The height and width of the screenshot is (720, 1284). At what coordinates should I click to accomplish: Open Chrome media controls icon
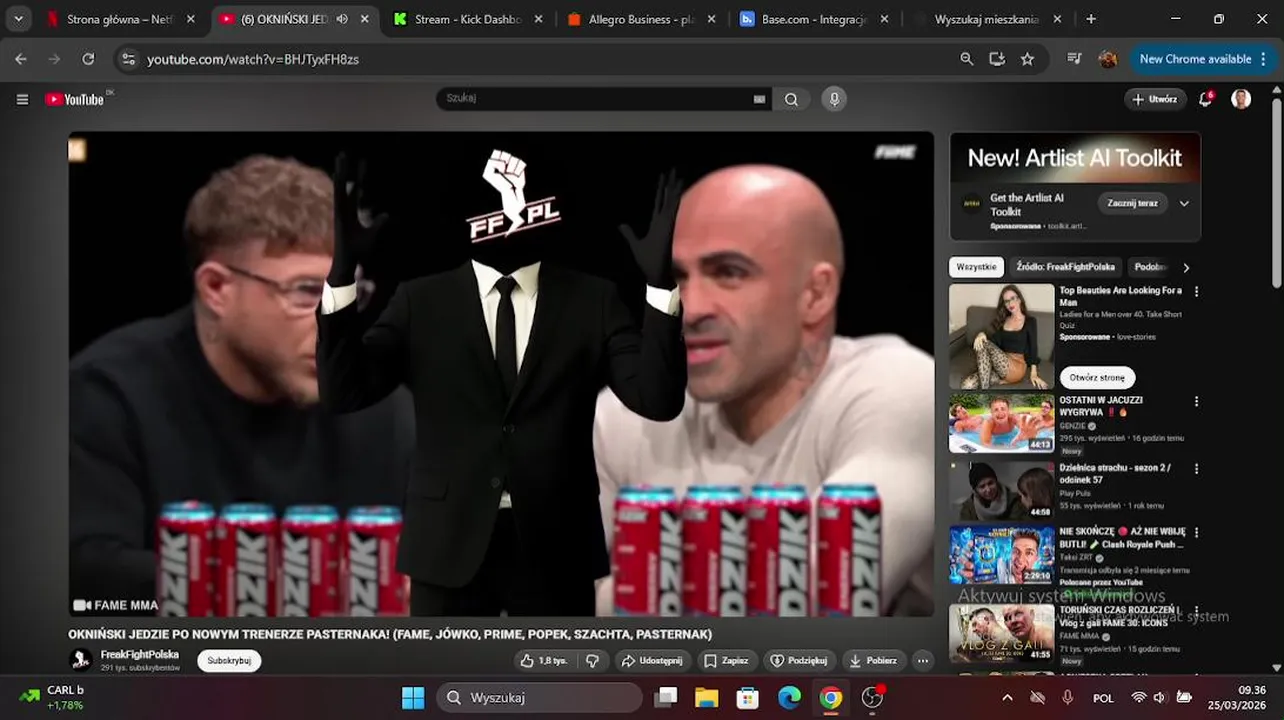tap(1074, 59)
